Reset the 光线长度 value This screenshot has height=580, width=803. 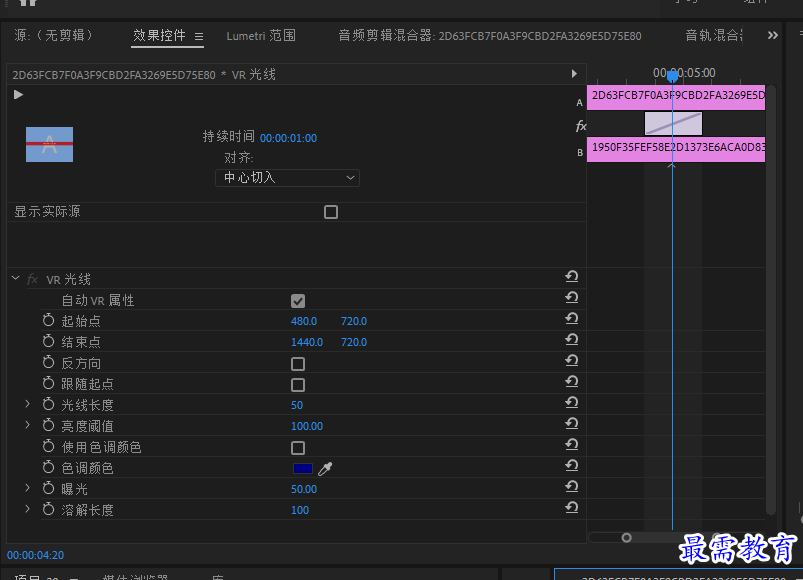572,403
